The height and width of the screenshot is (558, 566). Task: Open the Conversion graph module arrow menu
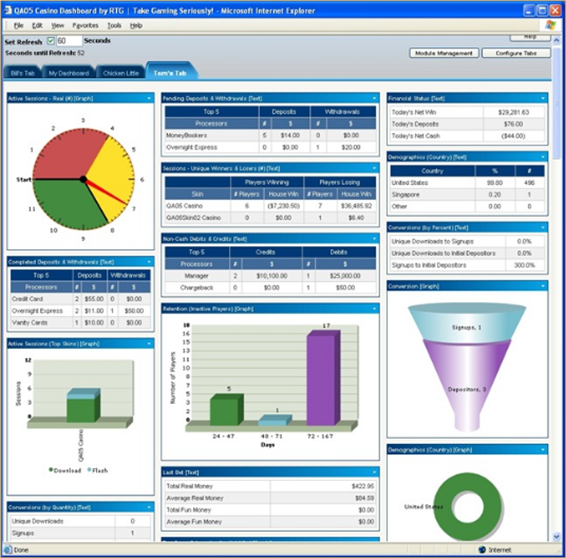543,286
